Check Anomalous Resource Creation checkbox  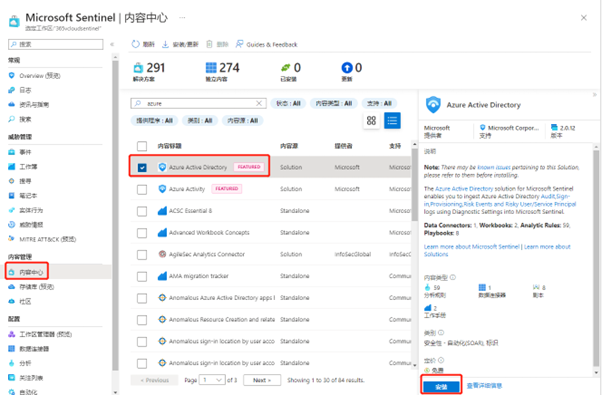click(142, 320)
